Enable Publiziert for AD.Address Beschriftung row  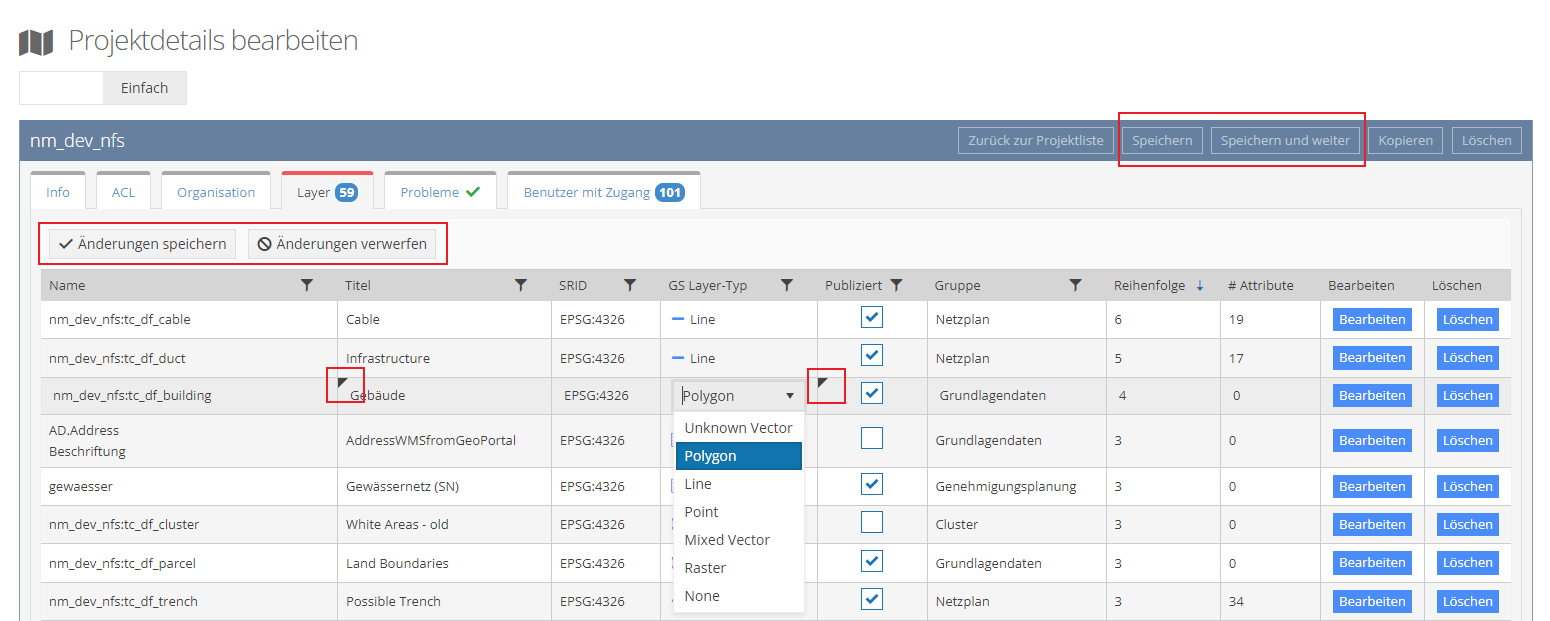(x=872, y=438)
